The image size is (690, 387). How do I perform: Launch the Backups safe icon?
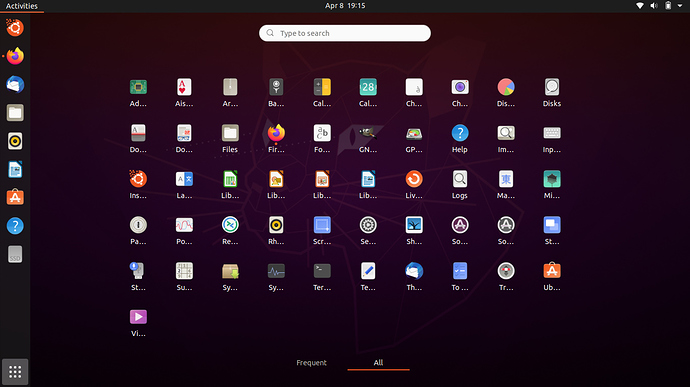276,87
